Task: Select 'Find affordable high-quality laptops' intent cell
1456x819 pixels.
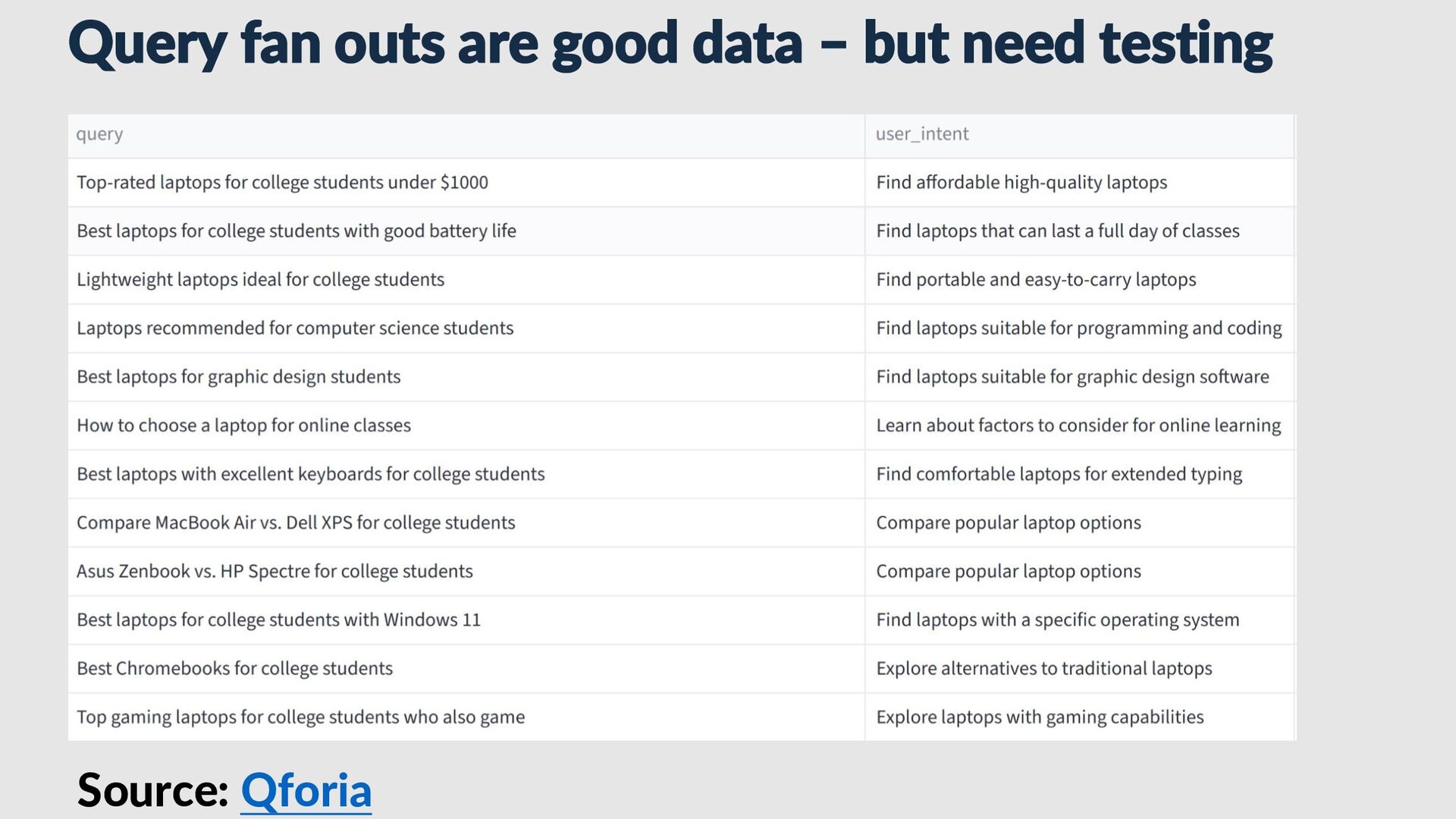Action: pos(1079,183)
